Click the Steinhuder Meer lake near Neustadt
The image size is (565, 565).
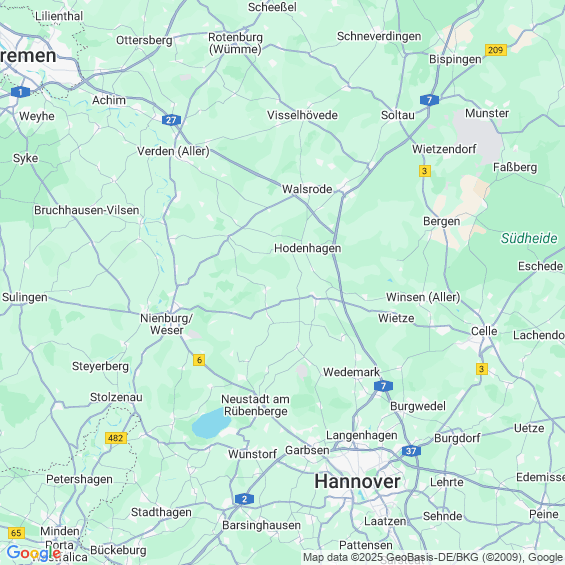pyautogui.click(x=211, y=423)
